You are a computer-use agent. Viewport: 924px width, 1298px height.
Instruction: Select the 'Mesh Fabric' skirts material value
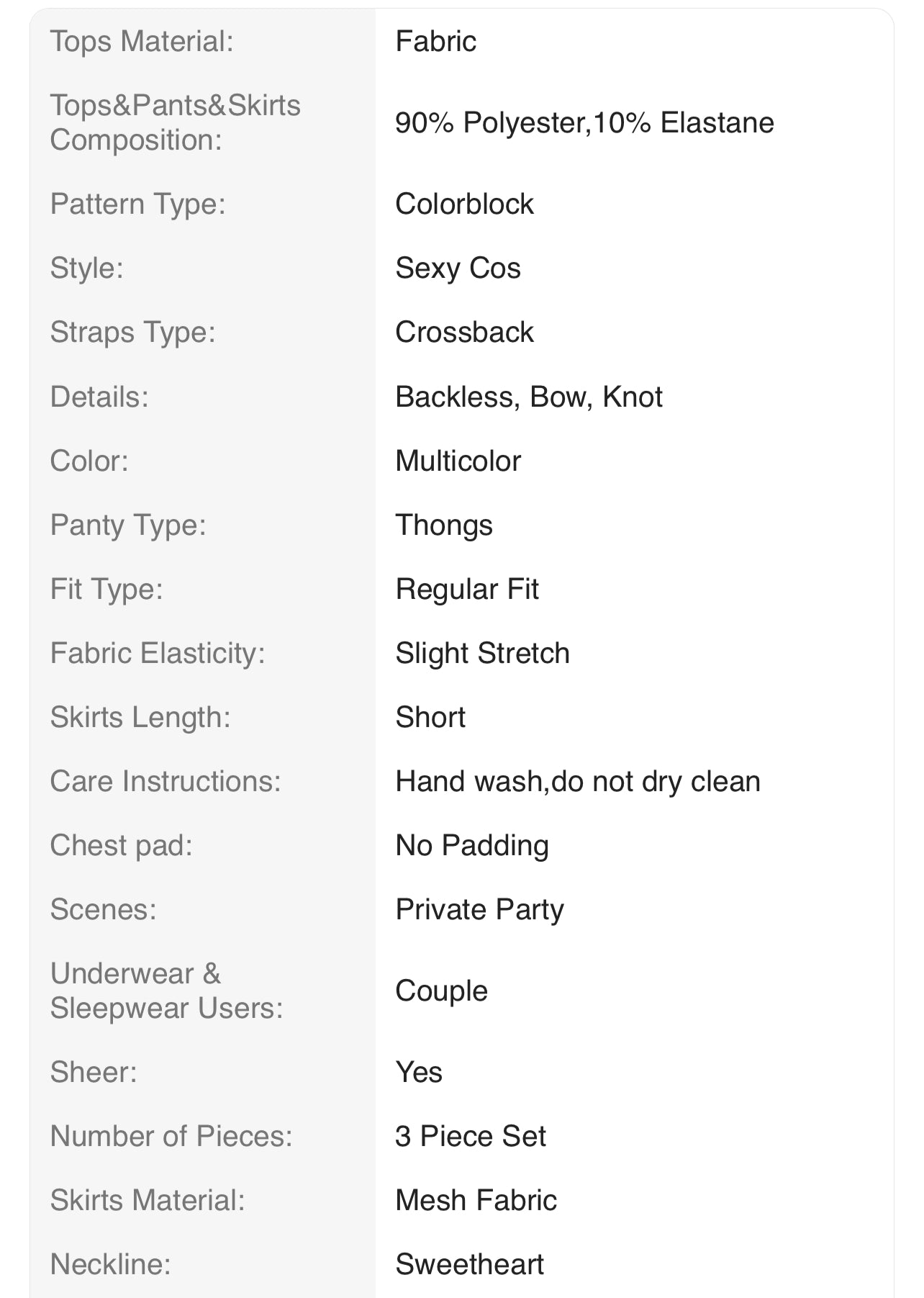point(476,1200)
